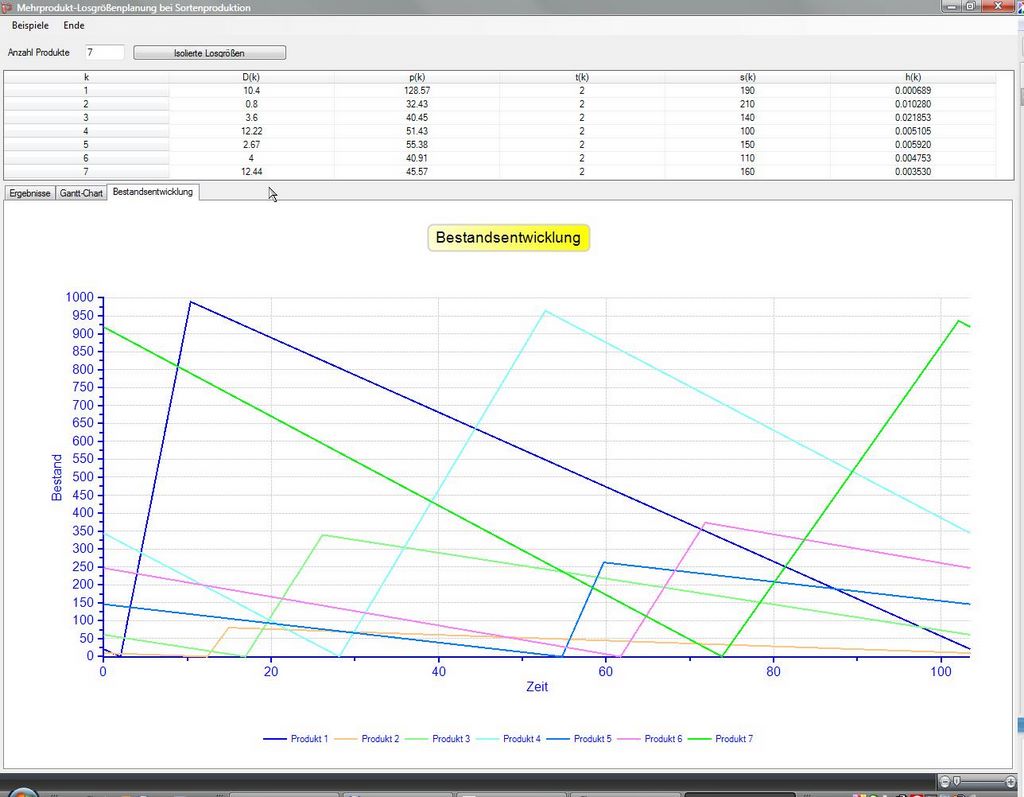Focus the Anzahl Produkte input field
This screenshot has width=1024, height=797.
(x=105, y=52)
